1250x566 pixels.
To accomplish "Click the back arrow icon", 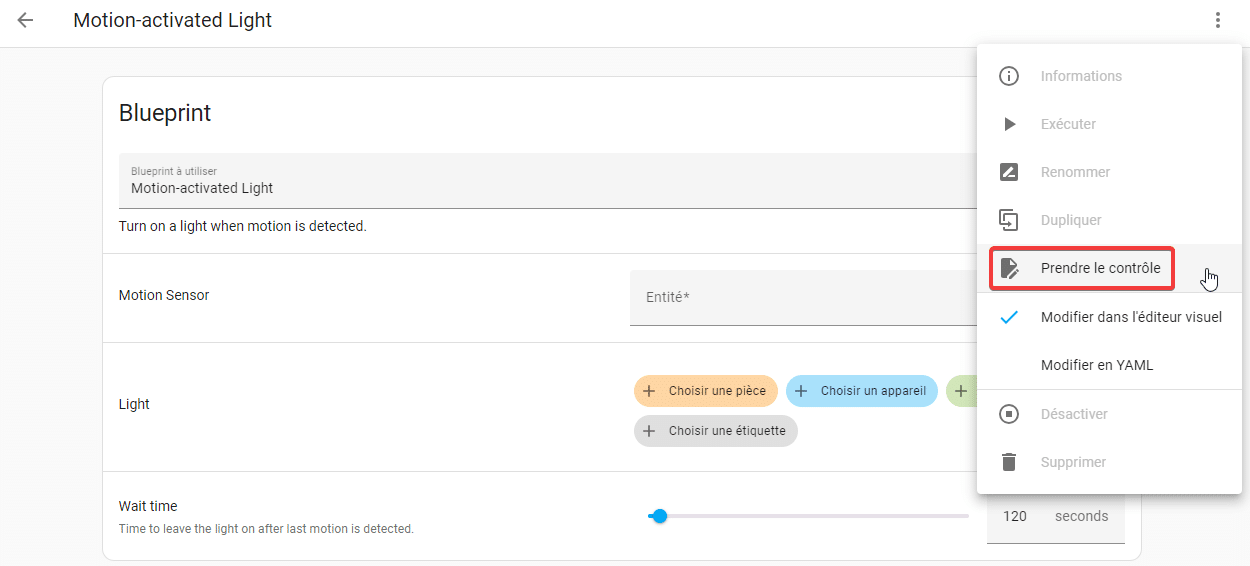I will (x=25, y=20).
